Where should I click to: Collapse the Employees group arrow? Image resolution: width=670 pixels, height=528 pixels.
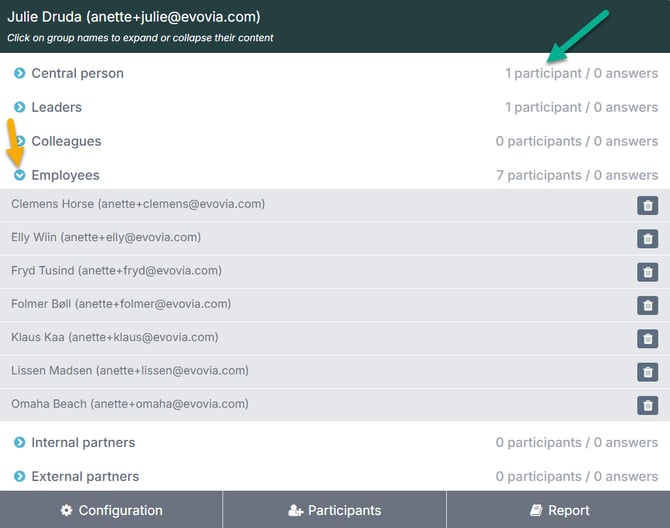point(19,175)
